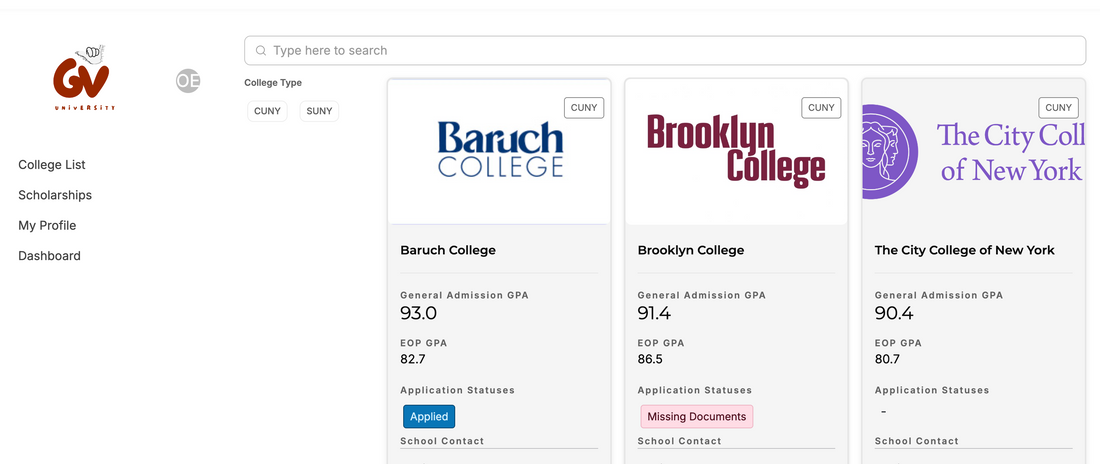Click the City College of New York logo

973,151
